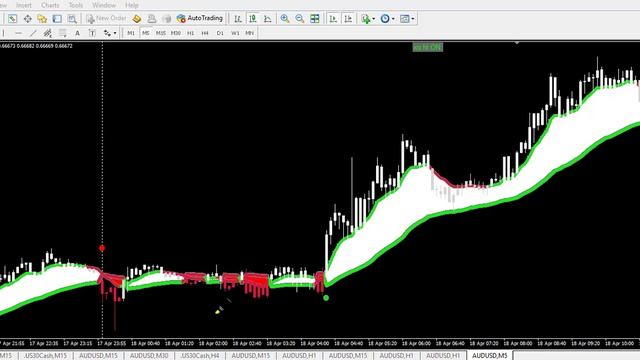The height and width of the screenshot is (360, 640).
Task: Click the 18 Apr 10:00 time label
Action: coord(619,344)
